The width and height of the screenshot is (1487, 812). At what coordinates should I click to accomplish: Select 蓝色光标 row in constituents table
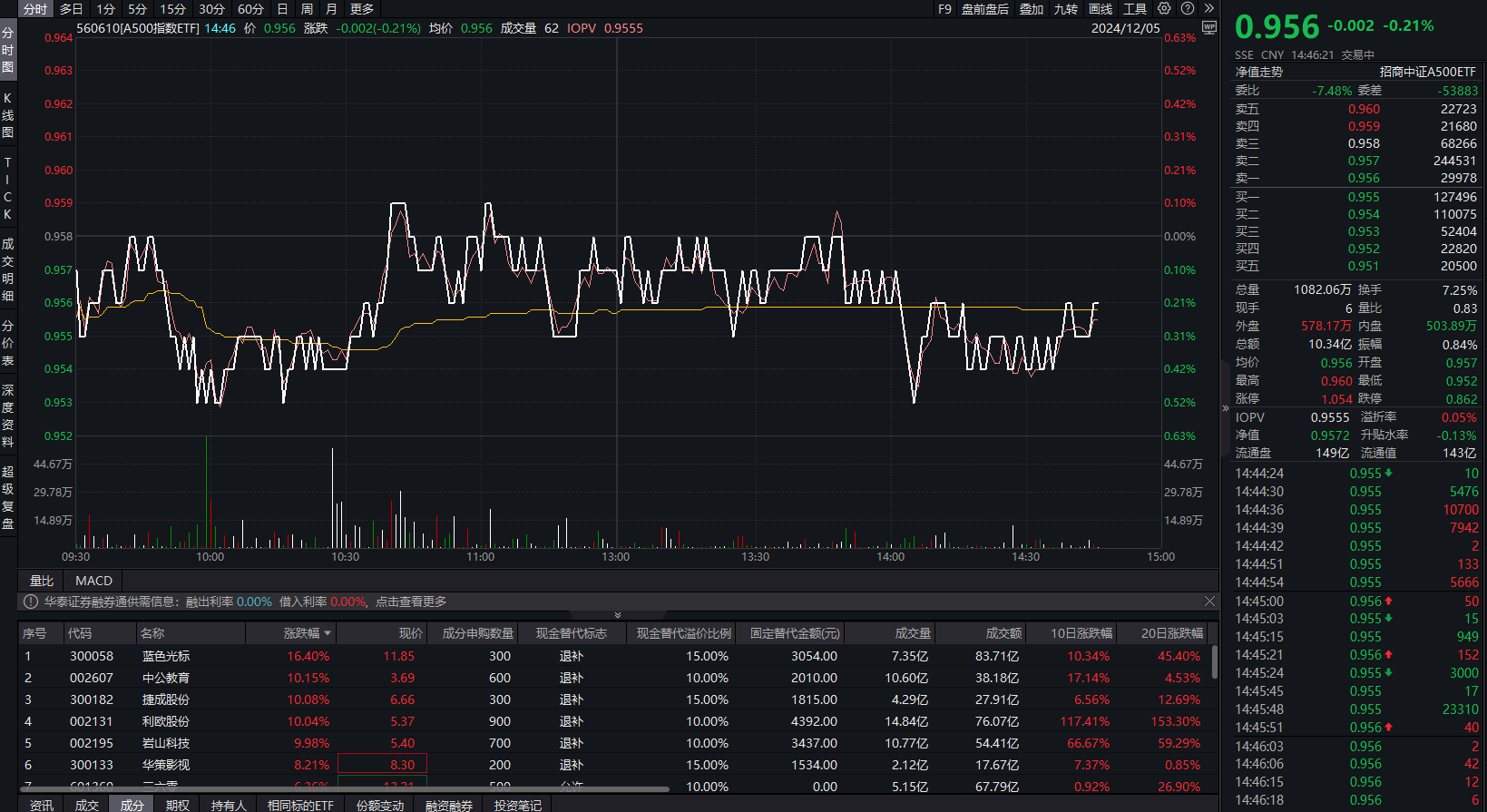point(166,656)
